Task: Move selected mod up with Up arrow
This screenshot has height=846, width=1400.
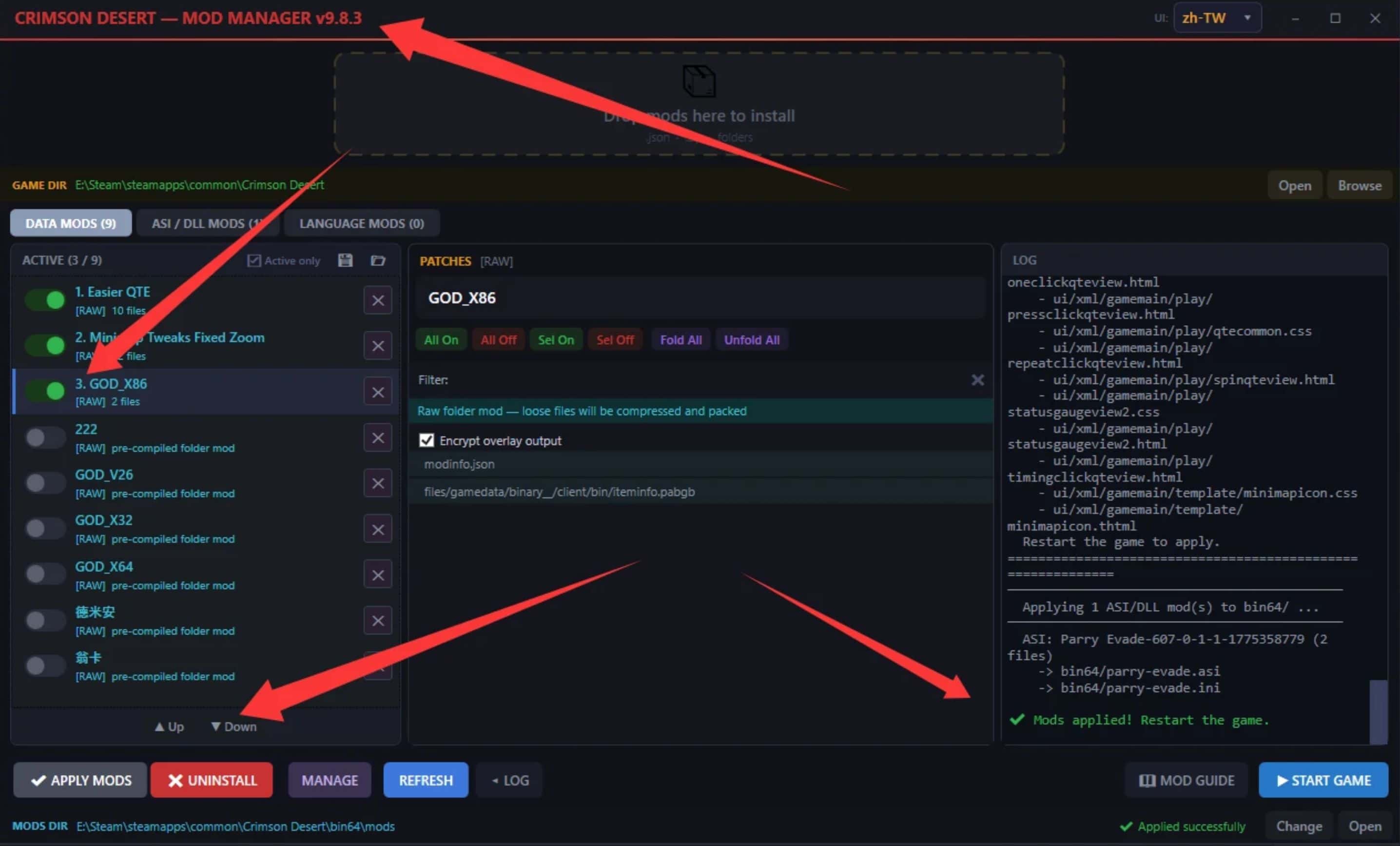Action: 169,726
